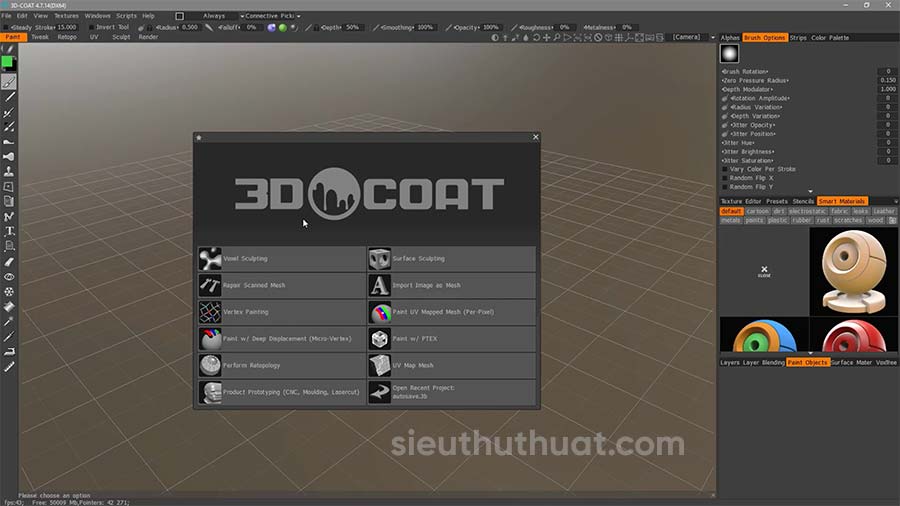
Task: Click the close X smart material item
Action: coord(764,271)
